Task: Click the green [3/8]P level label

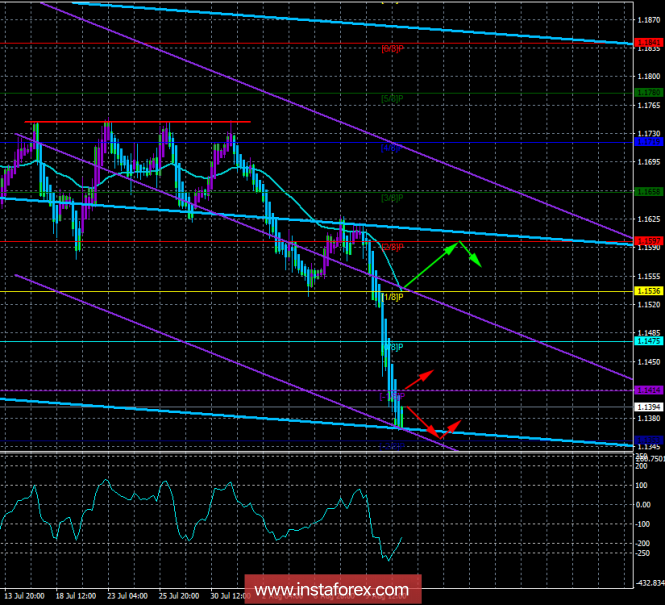Action: (x=391, y=197)
